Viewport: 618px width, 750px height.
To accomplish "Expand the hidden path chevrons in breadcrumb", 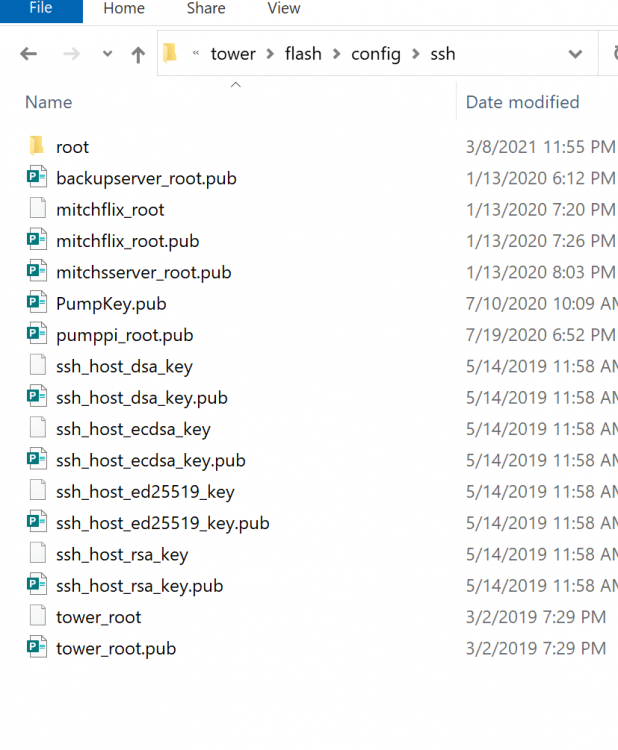I will pos(196,54).
